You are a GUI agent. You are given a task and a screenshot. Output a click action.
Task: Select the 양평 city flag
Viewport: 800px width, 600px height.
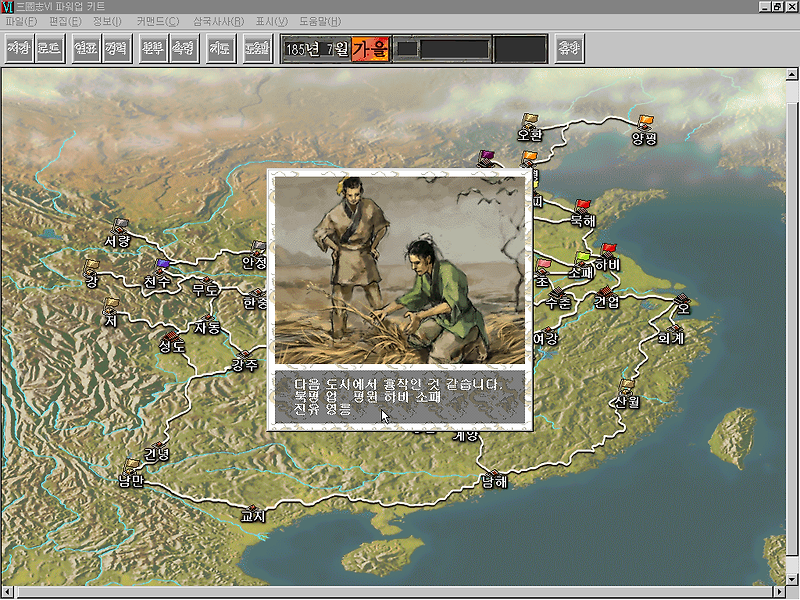click(645, 120)
